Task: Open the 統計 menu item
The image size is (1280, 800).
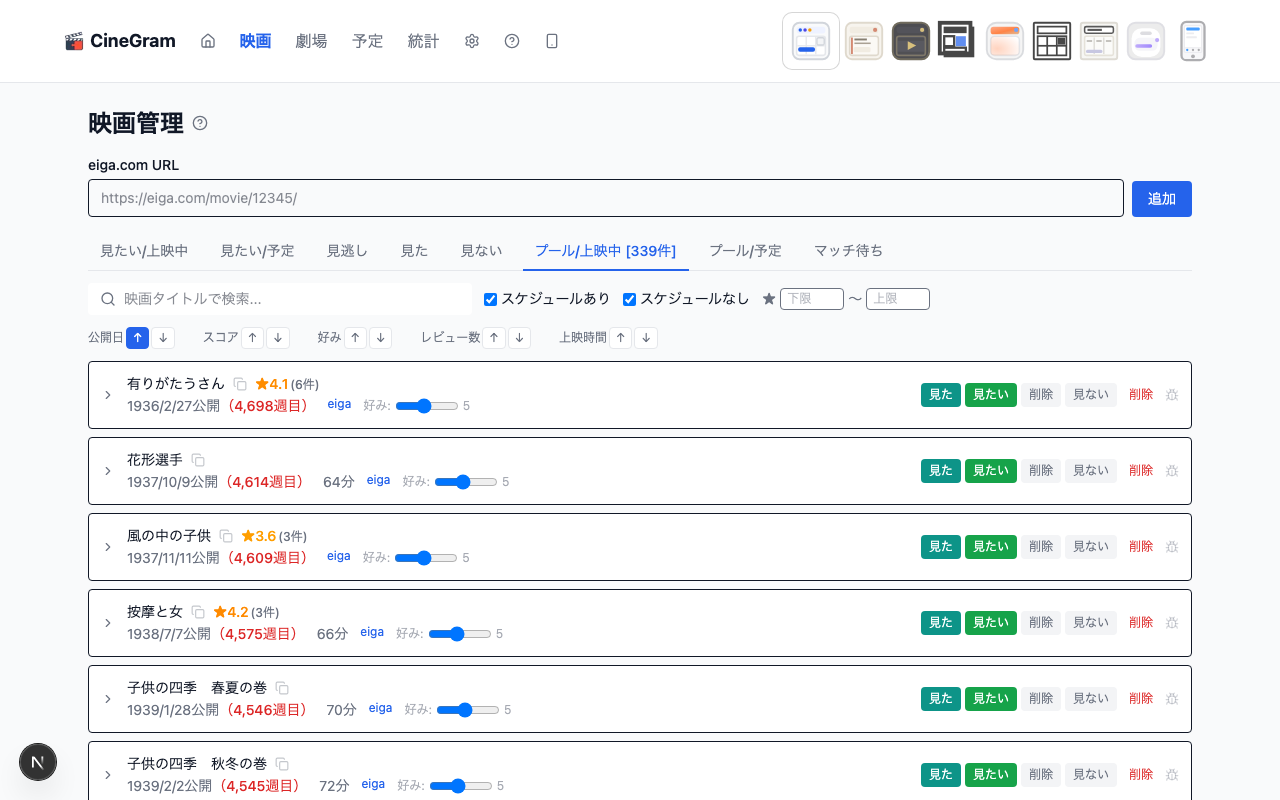Action: point(423,41)
